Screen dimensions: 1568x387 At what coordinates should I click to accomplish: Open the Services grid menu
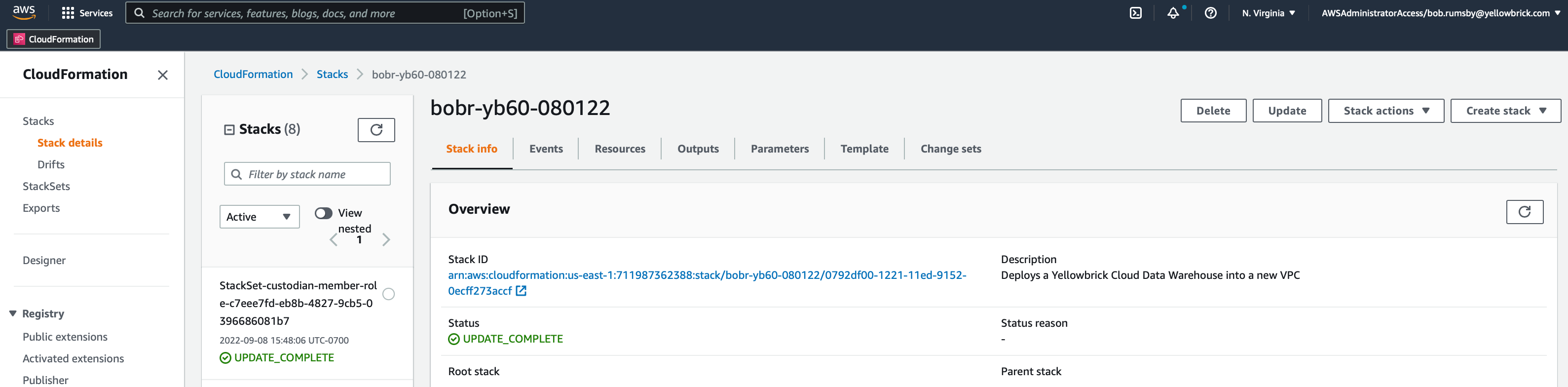(x=87, y=13)
